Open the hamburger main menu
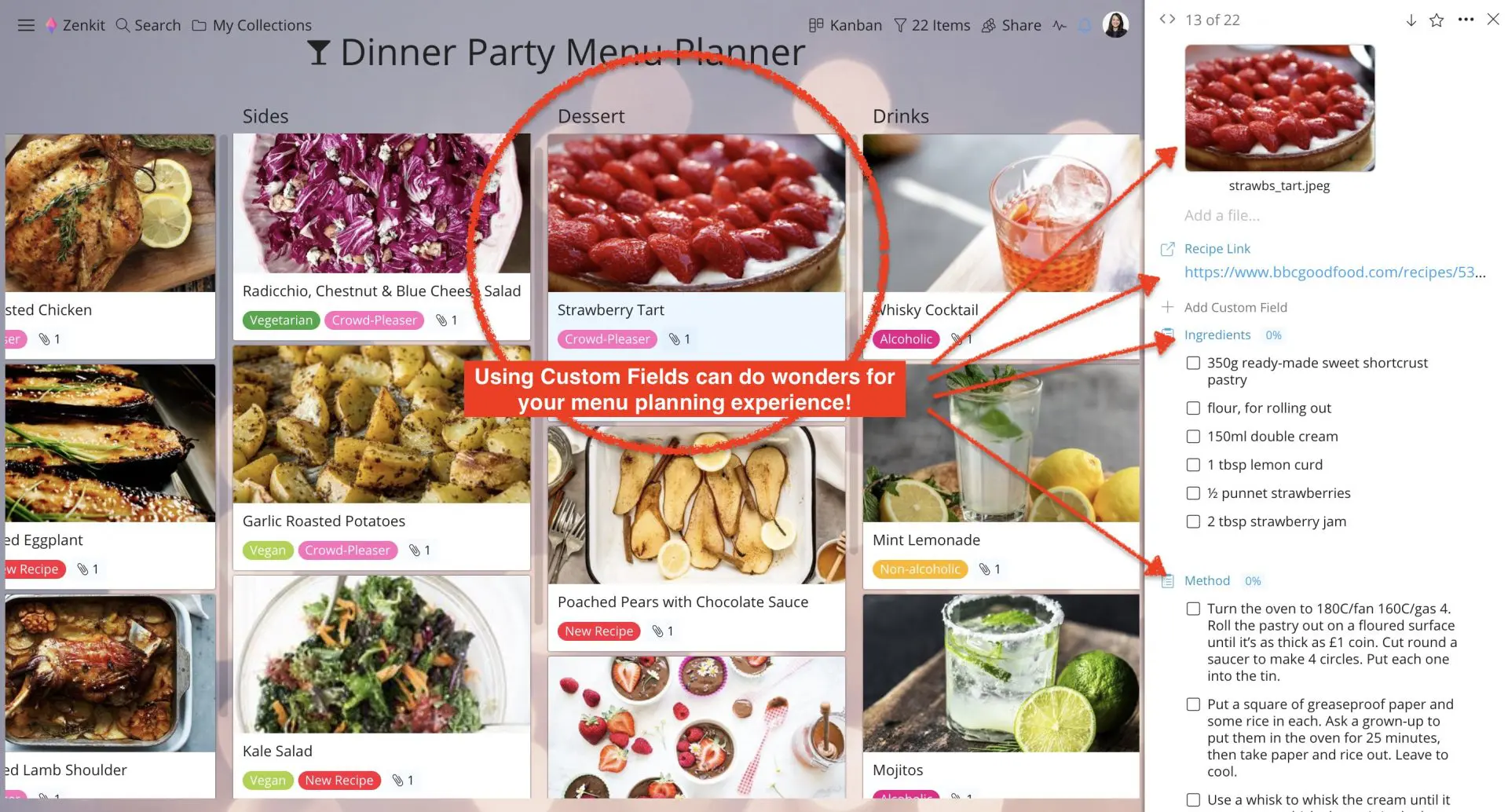This screenshot has width=1508, height=812. [26, 25]
